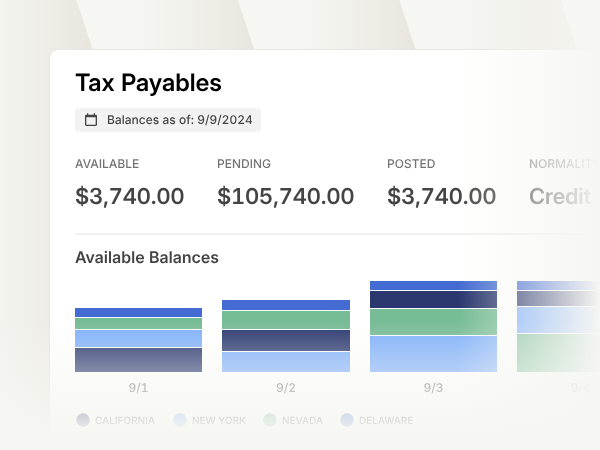Toggle the Delaware legend dot

click(x=347, y=420)
